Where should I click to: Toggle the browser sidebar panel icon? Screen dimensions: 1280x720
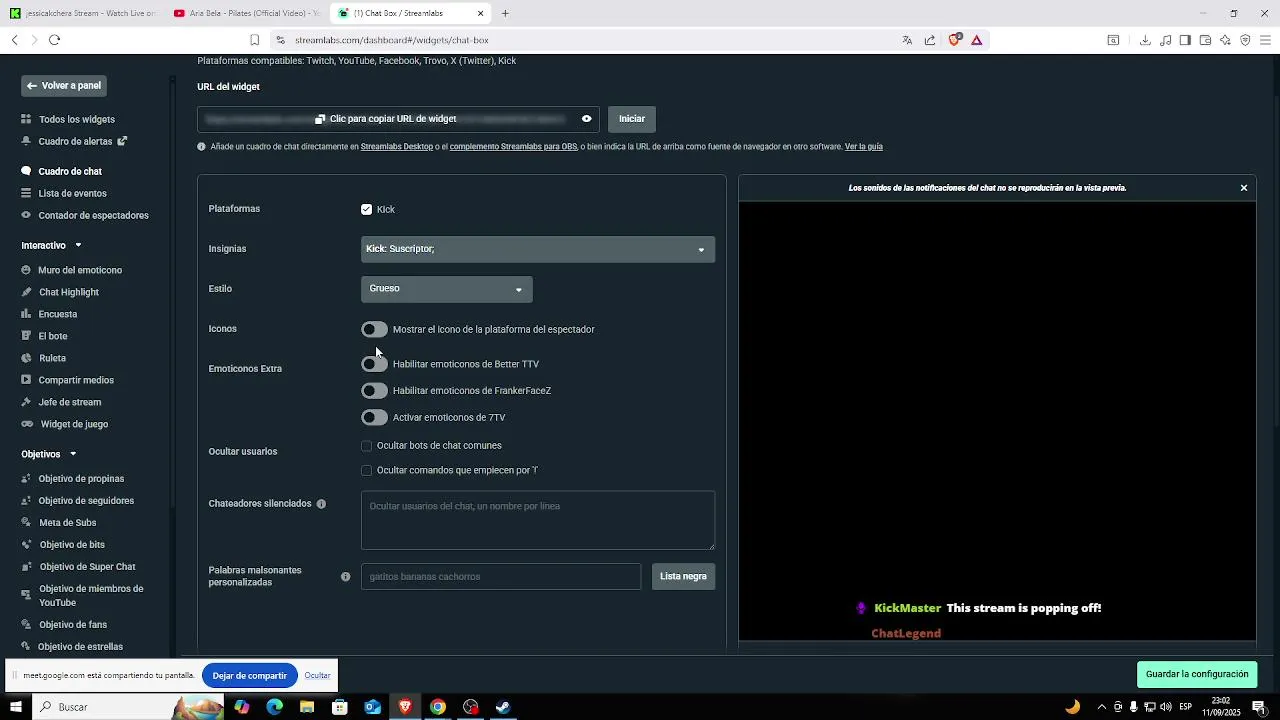(x=1185, y=40)
